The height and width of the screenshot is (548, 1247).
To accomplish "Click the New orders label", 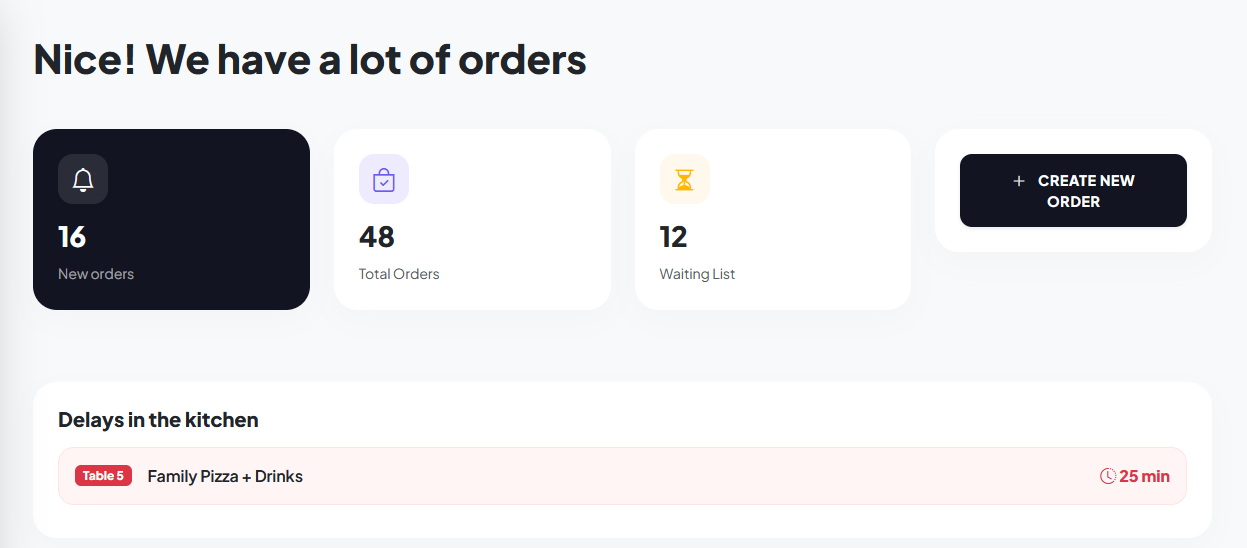I will pyautogui.click(x=96, y=274).
